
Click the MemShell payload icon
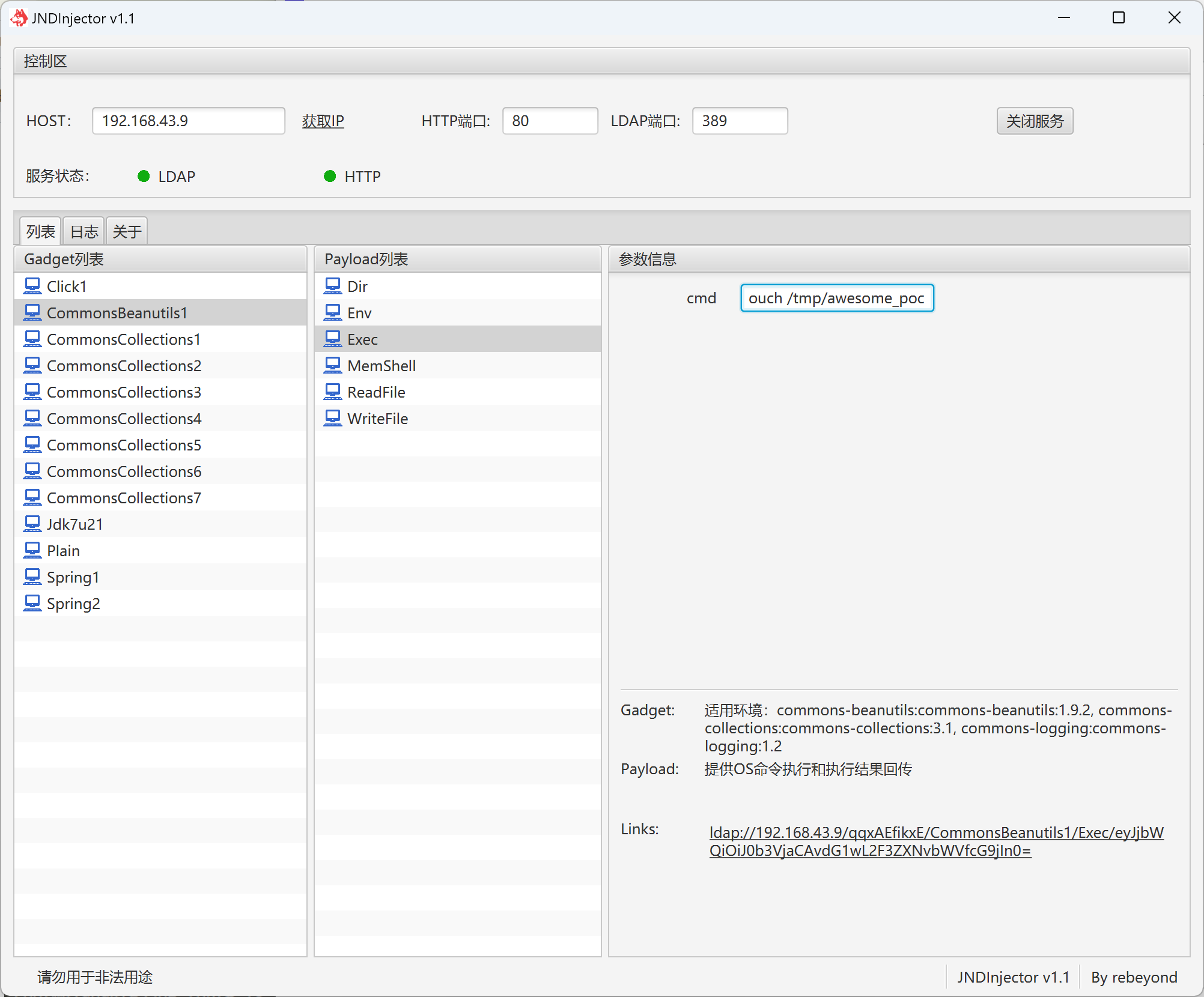click(333, 365)
